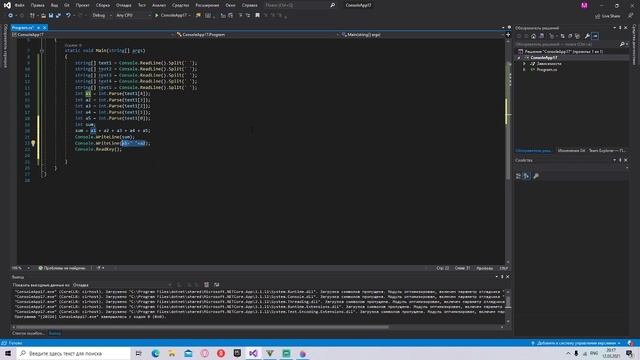The width and height of the screenshot is (640, 360).
Task: Toggle word wrap in Output panel
Action: [x=217, y=284]
